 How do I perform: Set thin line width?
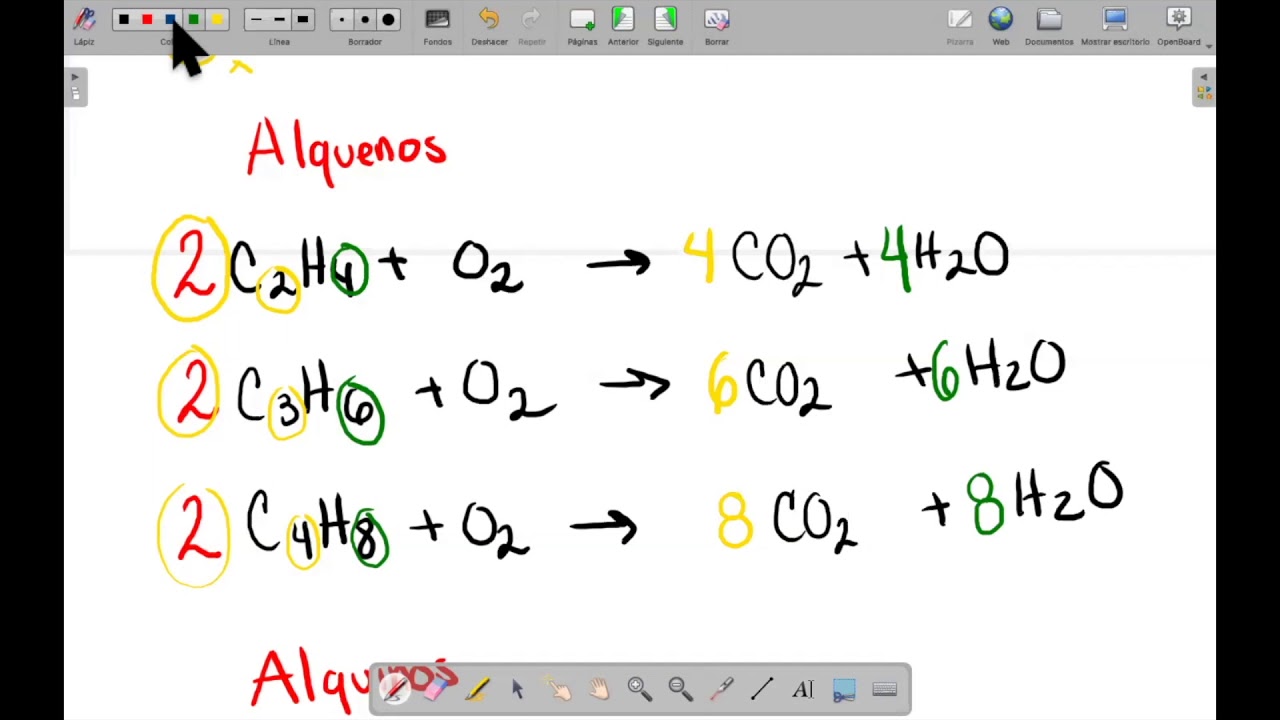tap(256, 19)
